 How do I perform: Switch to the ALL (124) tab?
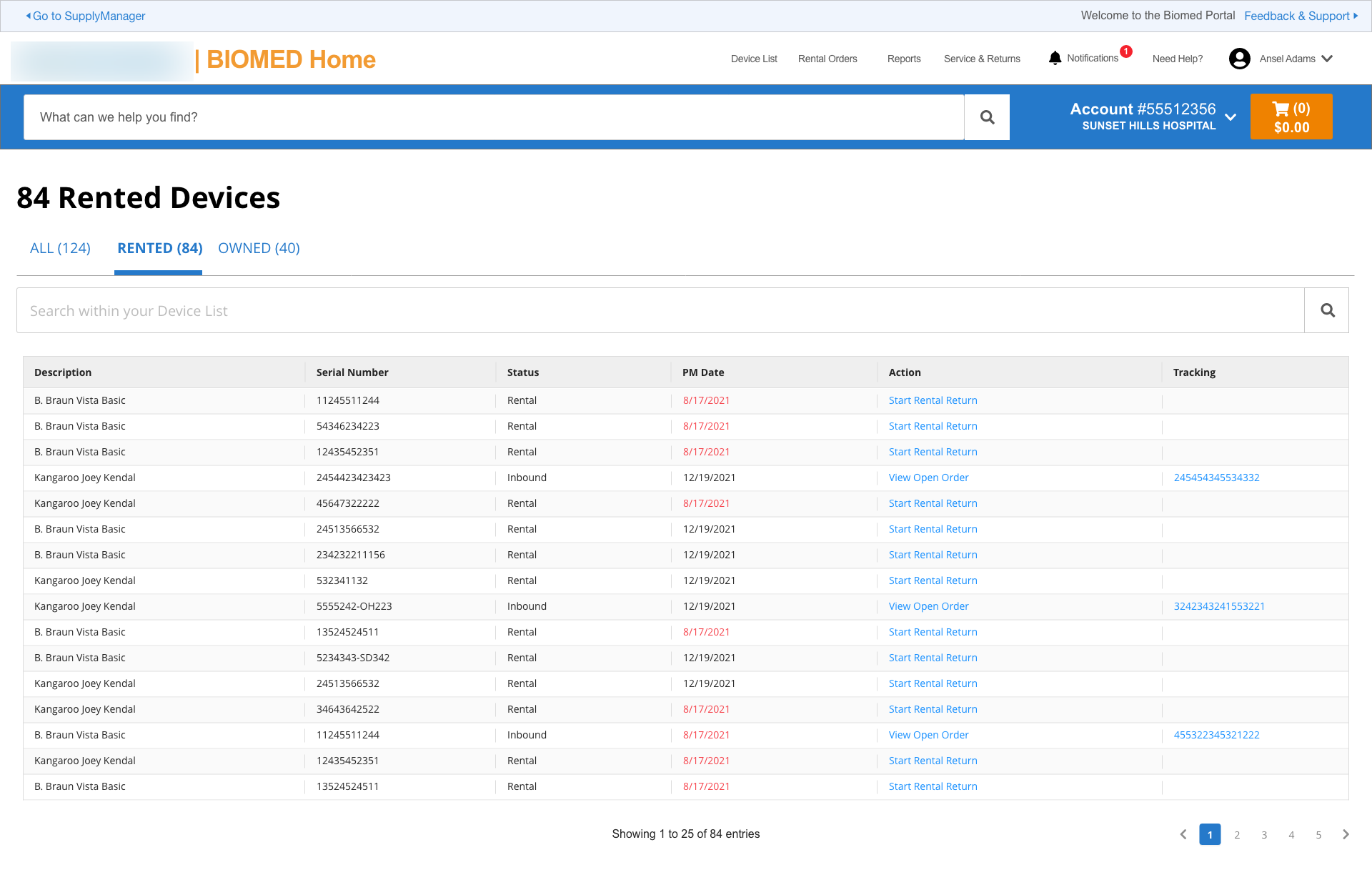pyautogui.click(x=60, y=248)
